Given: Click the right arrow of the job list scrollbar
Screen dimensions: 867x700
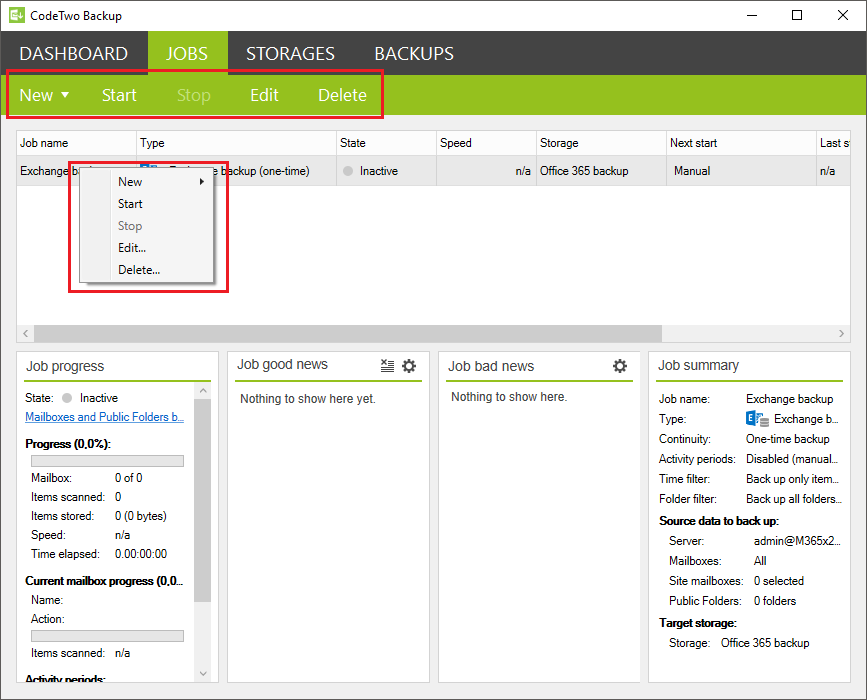Looking at the screenshot, I should (842, 333).
